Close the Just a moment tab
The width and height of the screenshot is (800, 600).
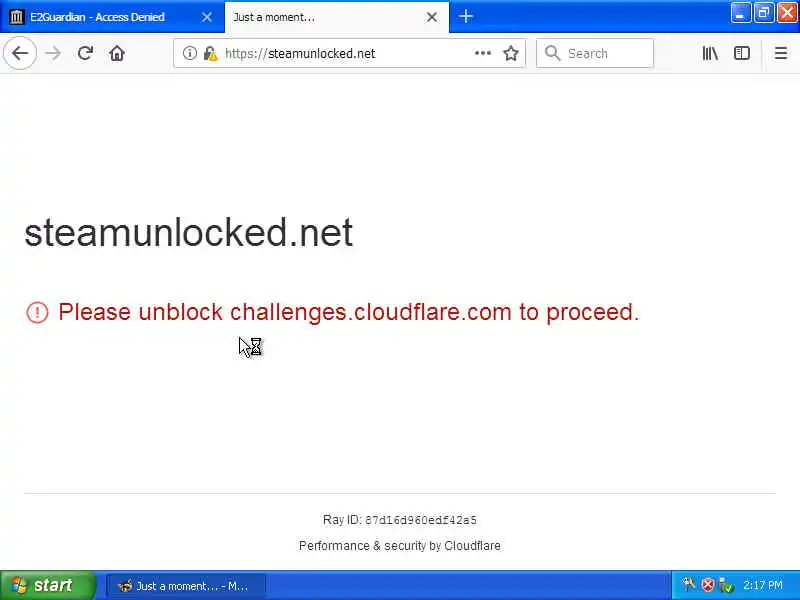(x=432, y=17)
